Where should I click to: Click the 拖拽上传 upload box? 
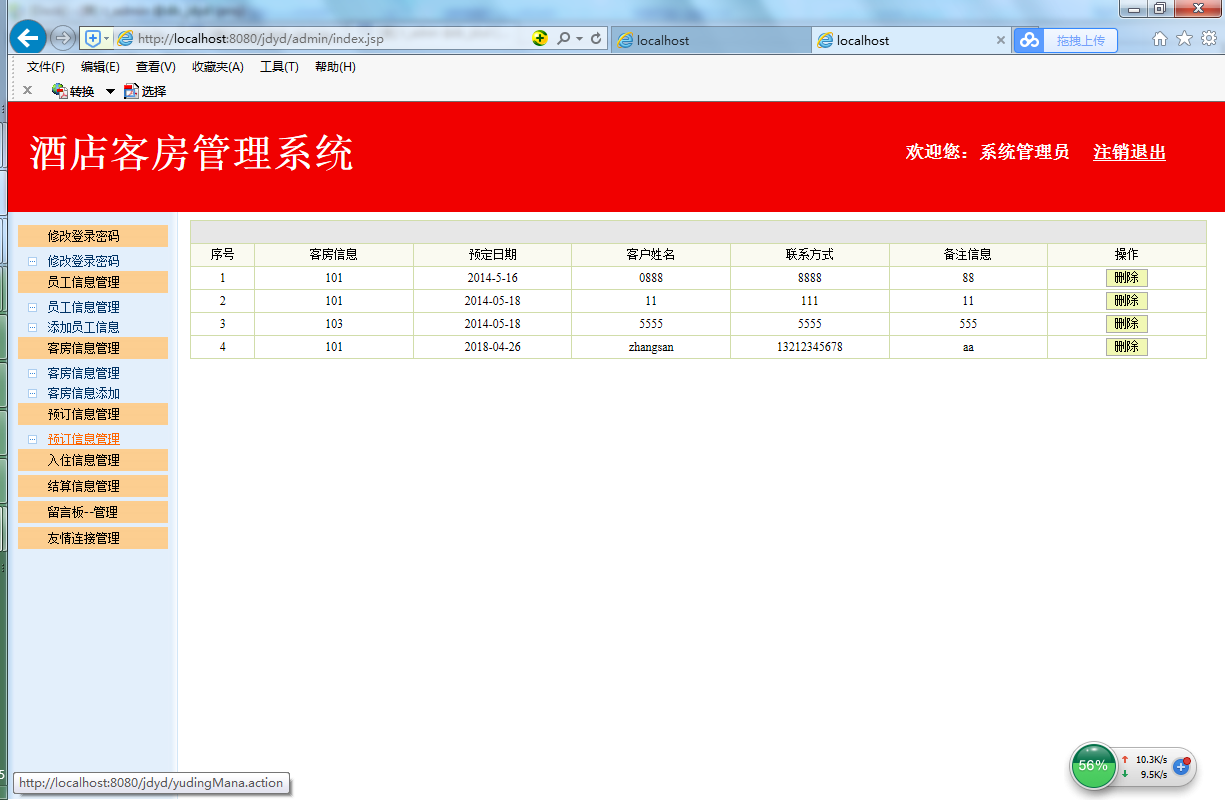coord(1080,40)
